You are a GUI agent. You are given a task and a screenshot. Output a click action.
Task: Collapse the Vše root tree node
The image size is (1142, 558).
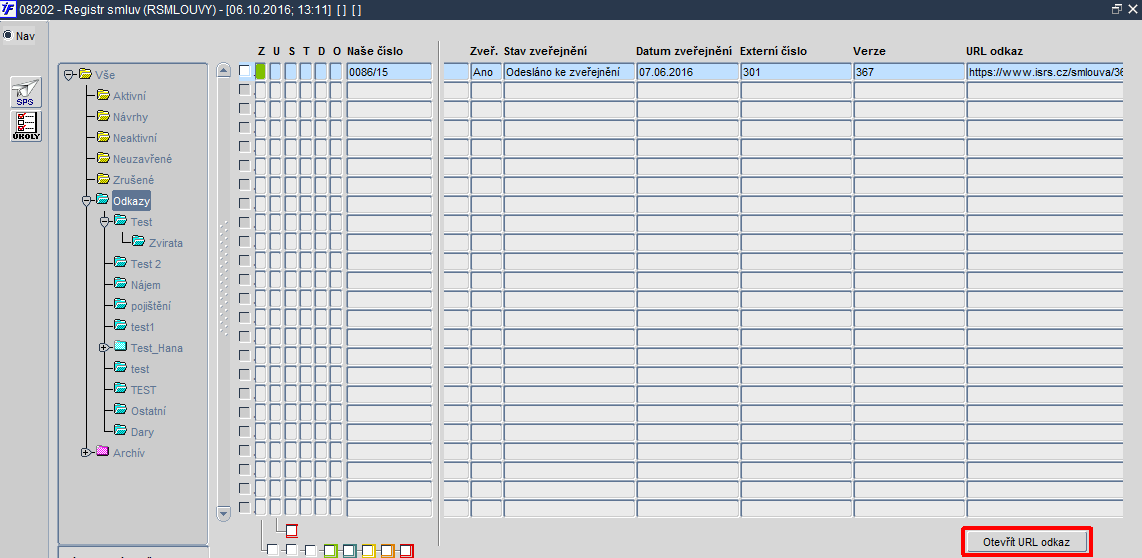70,74
